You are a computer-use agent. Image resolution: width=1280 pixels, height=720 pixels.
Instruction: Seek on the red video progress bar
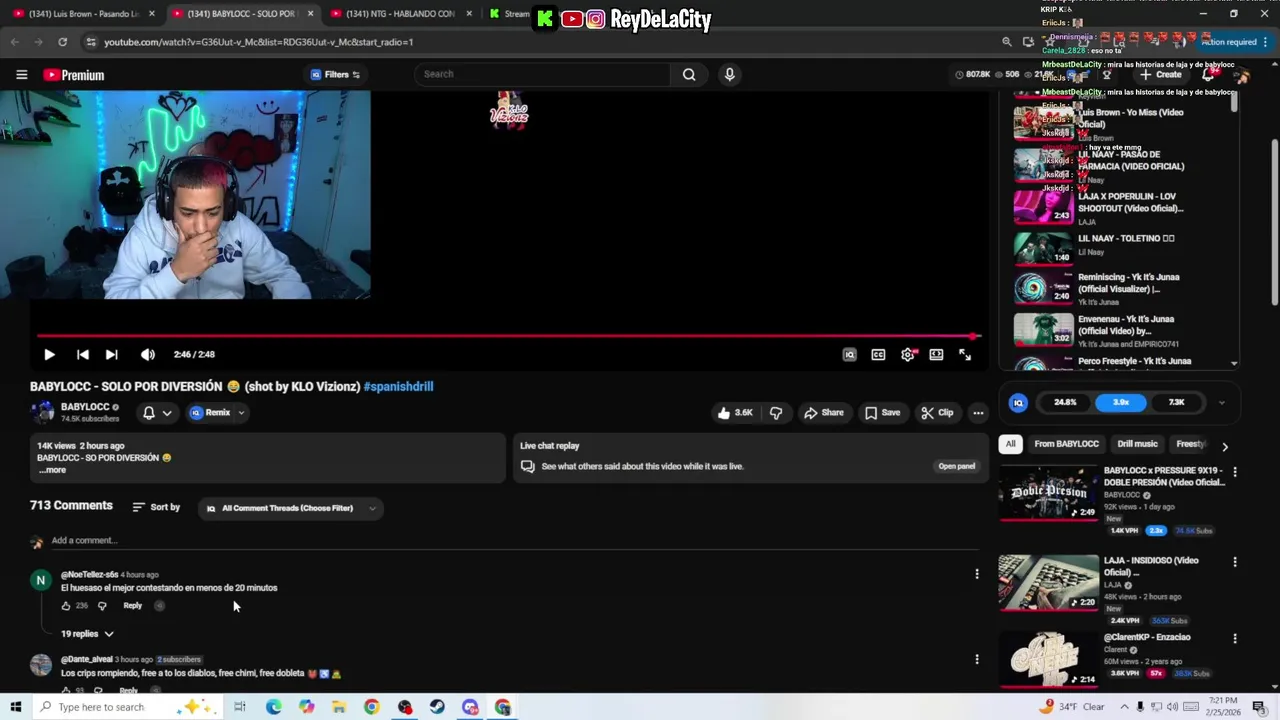[508, 336]
